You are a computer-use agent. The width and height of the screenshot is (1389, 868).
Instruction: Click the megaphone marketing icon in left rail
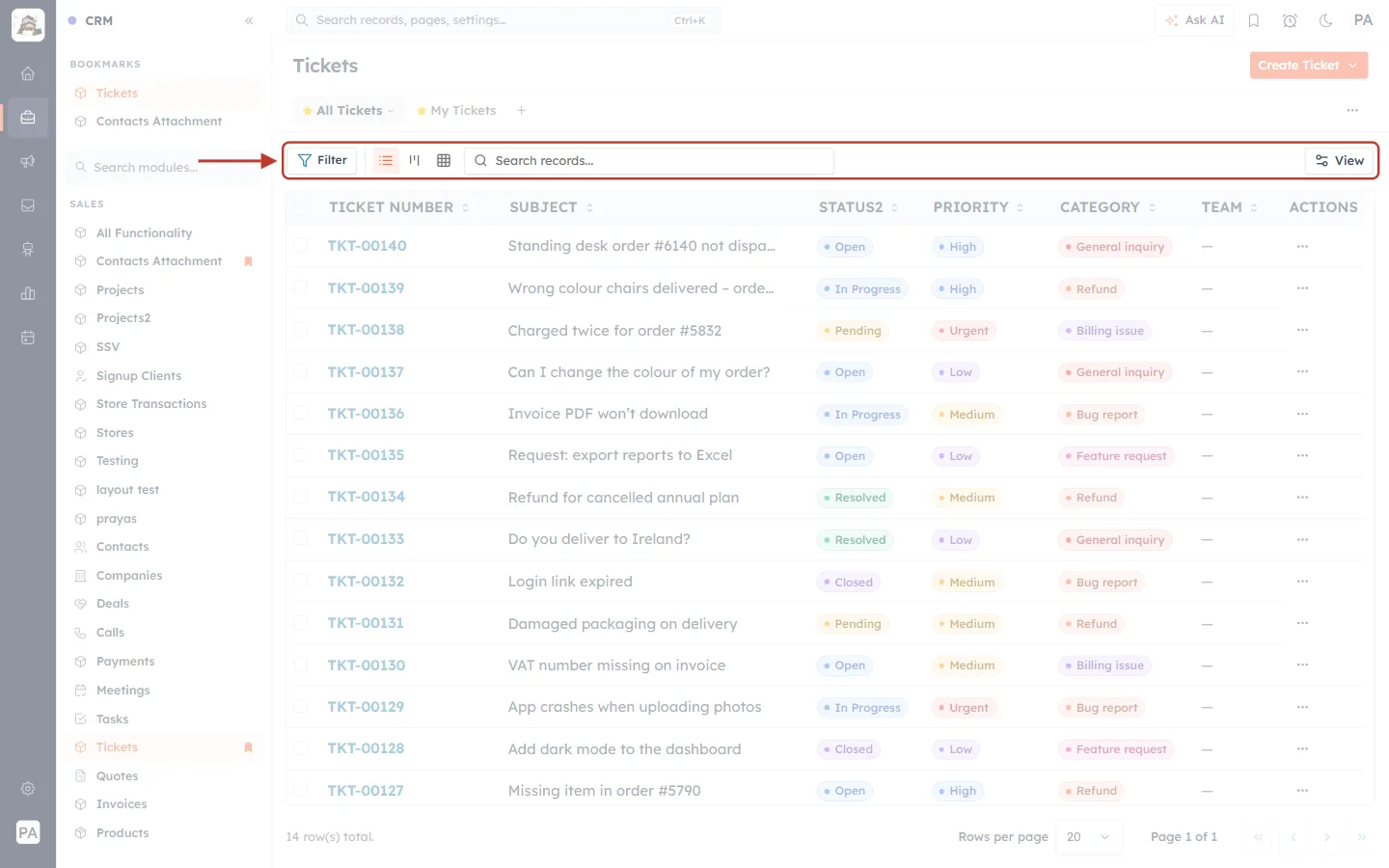(28, 161)
